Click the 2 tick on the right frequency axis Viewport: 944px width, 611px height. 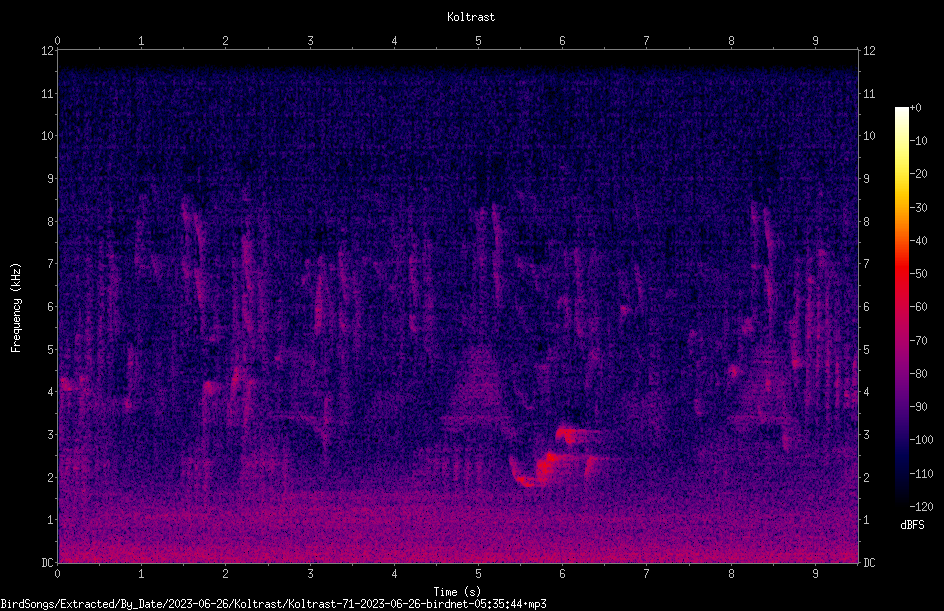coord(866,477)
